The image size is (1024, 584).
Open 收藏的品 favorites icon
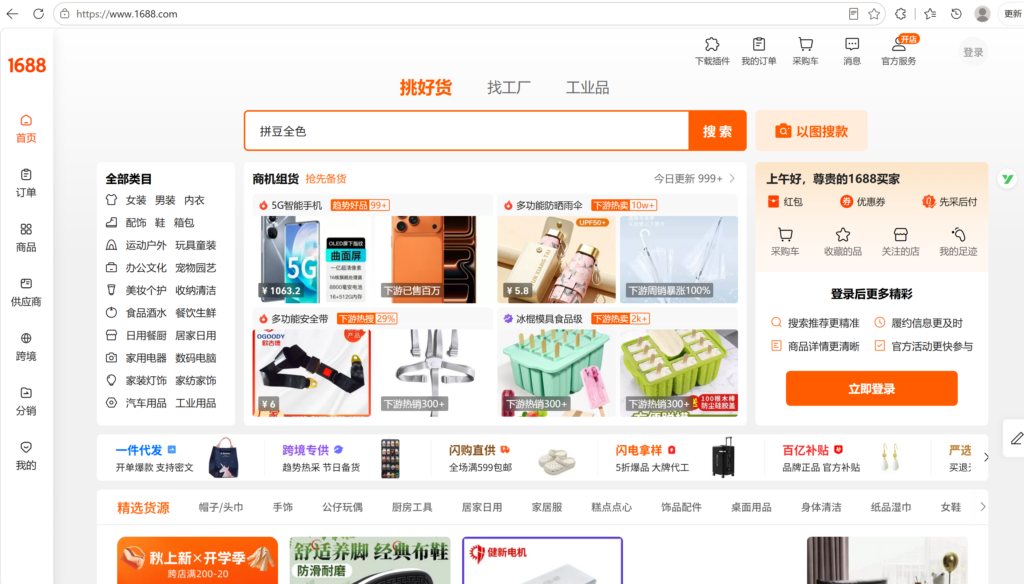click(842, 242)
